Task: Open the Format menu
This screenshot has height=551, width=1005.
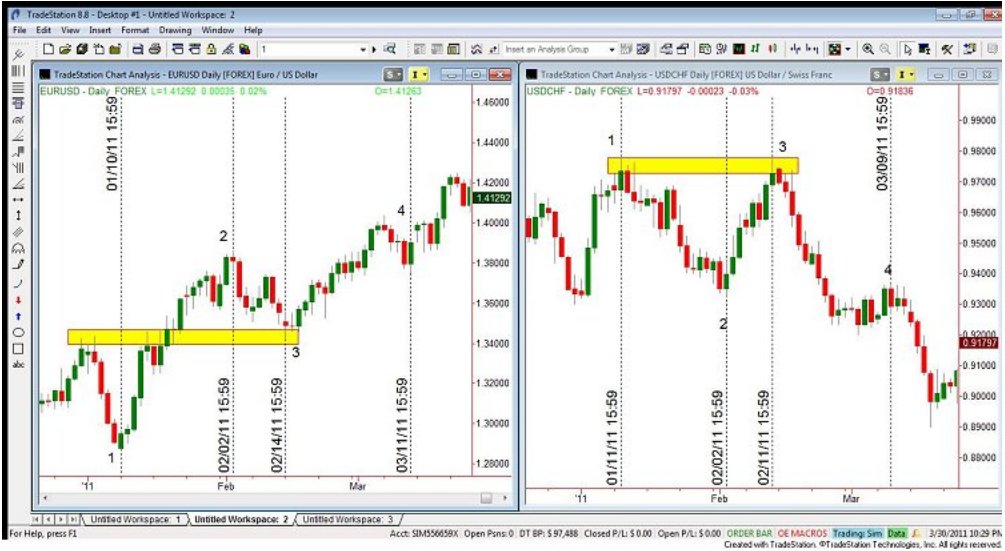Action: [135, 30]
